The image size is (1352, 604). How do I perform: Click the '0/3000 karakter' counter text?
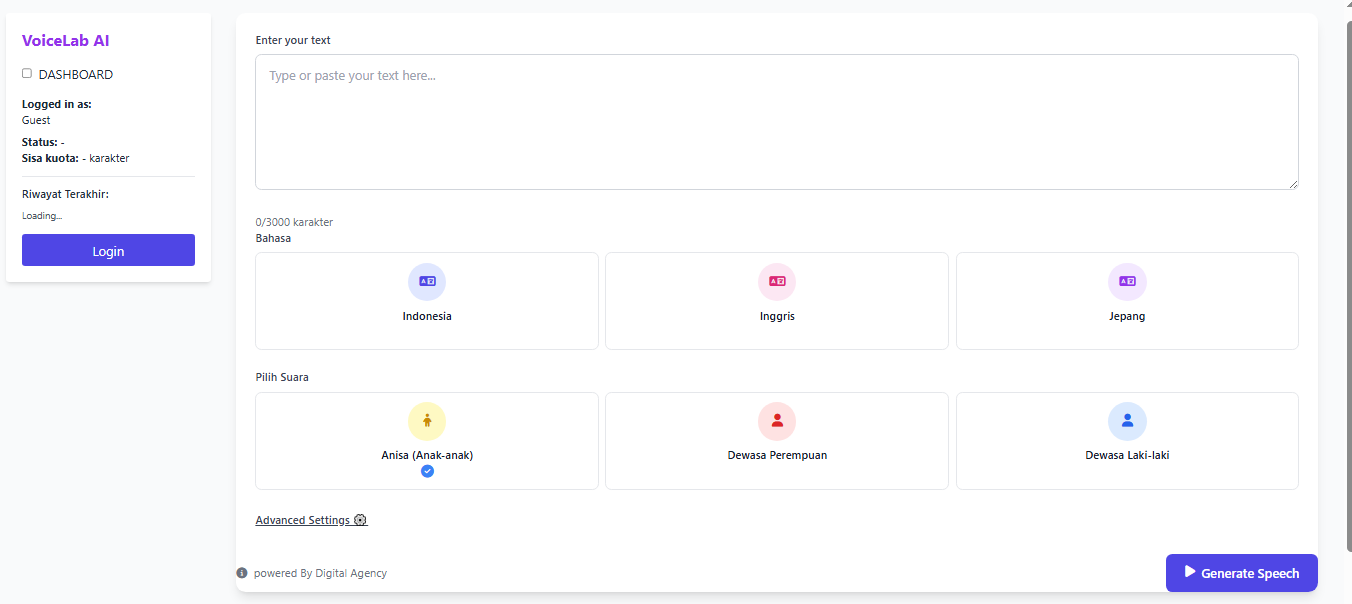coord(294,222)
